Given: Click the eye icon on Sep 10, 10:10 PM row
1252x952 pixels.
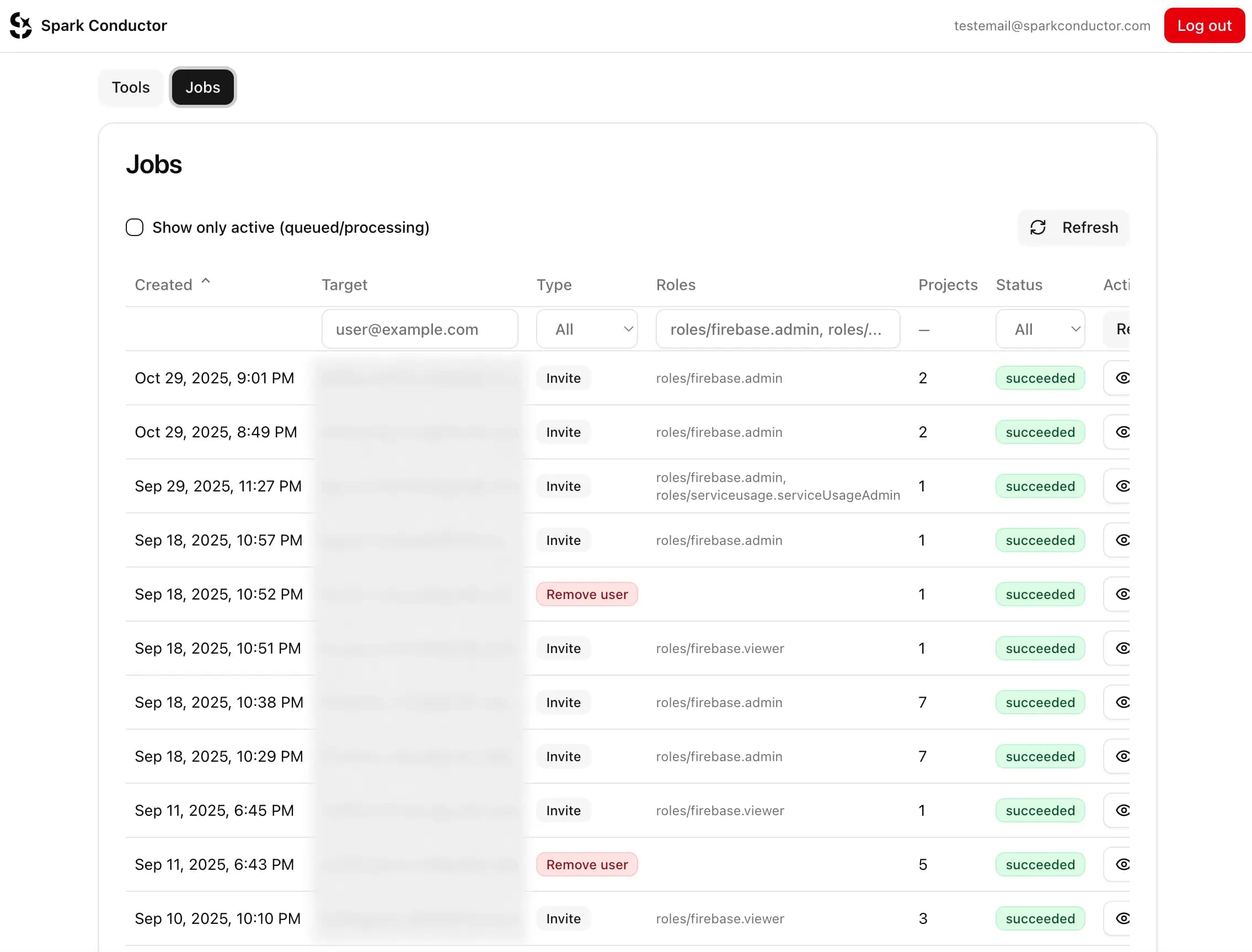Looking at the screenshot, I should [1124, 918].
